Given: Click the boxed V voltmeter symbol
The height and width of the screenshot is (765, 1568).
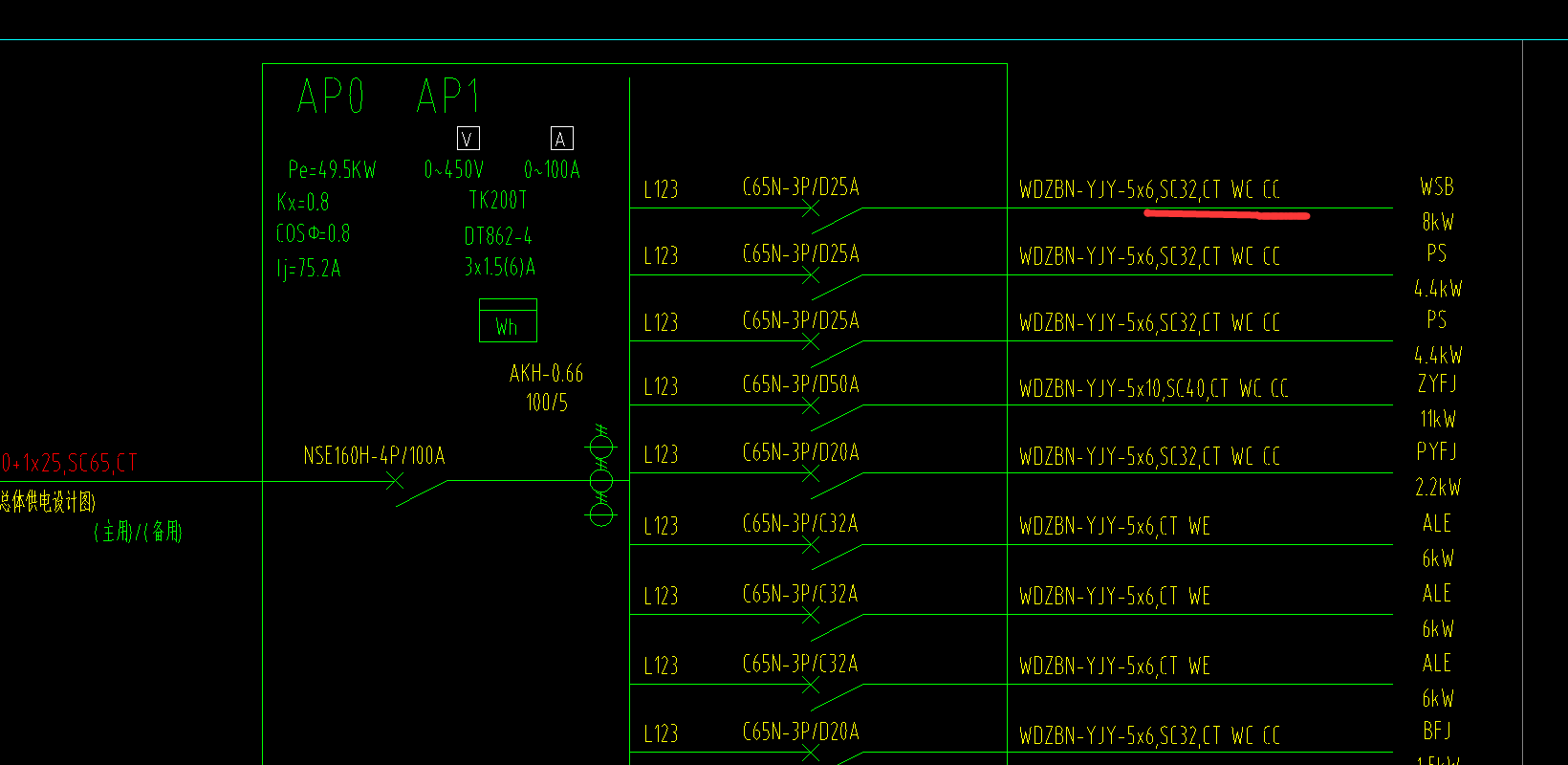Looking at the screenshot, I should click(468, 139).
